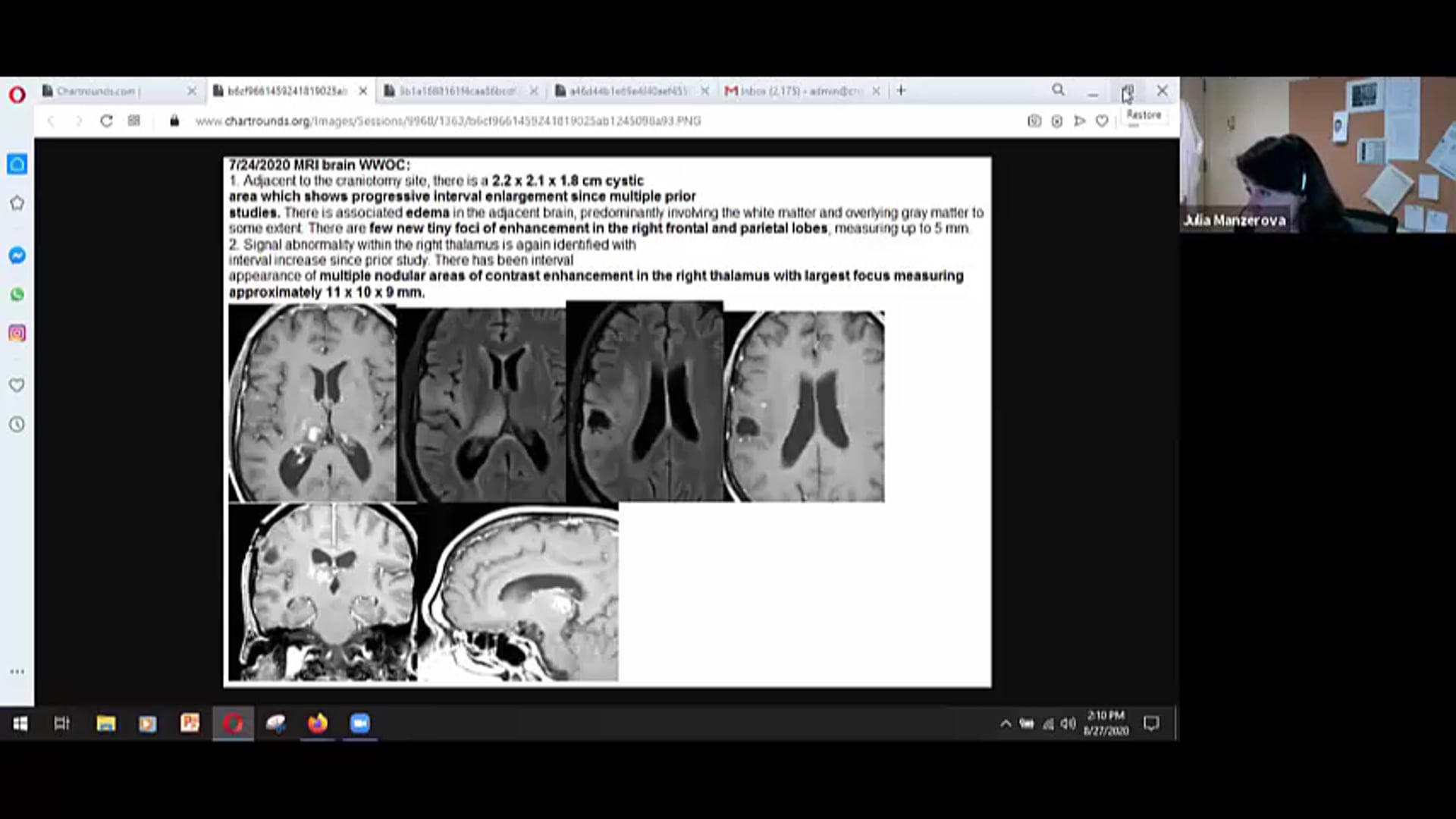Open Facebook Messenger from Opera sidebar
1456x819 pixels.
pyautogui.click(x=17, y=255)
